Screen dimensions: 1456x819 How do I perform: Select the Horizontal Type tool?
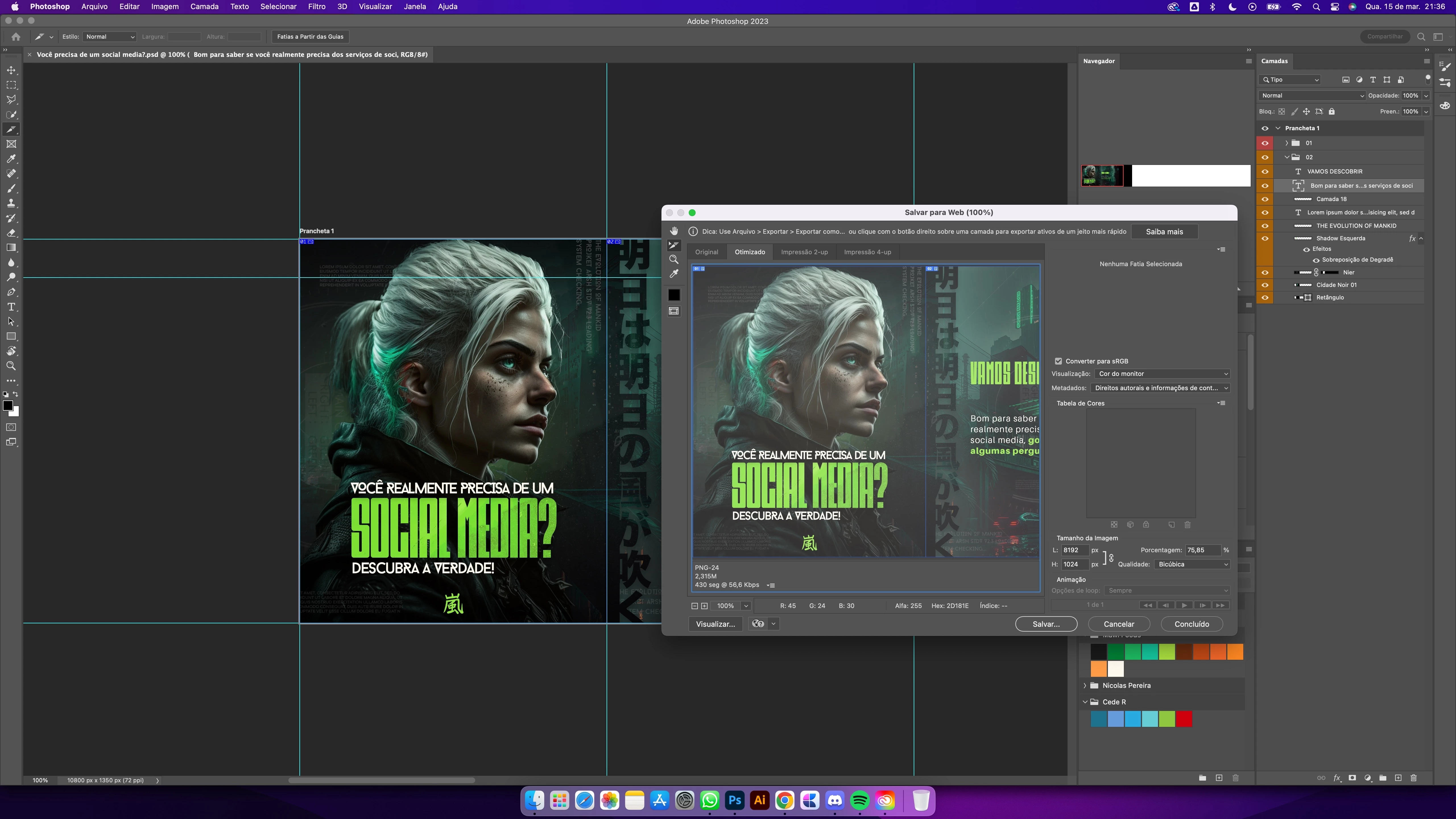pos(11,307)
